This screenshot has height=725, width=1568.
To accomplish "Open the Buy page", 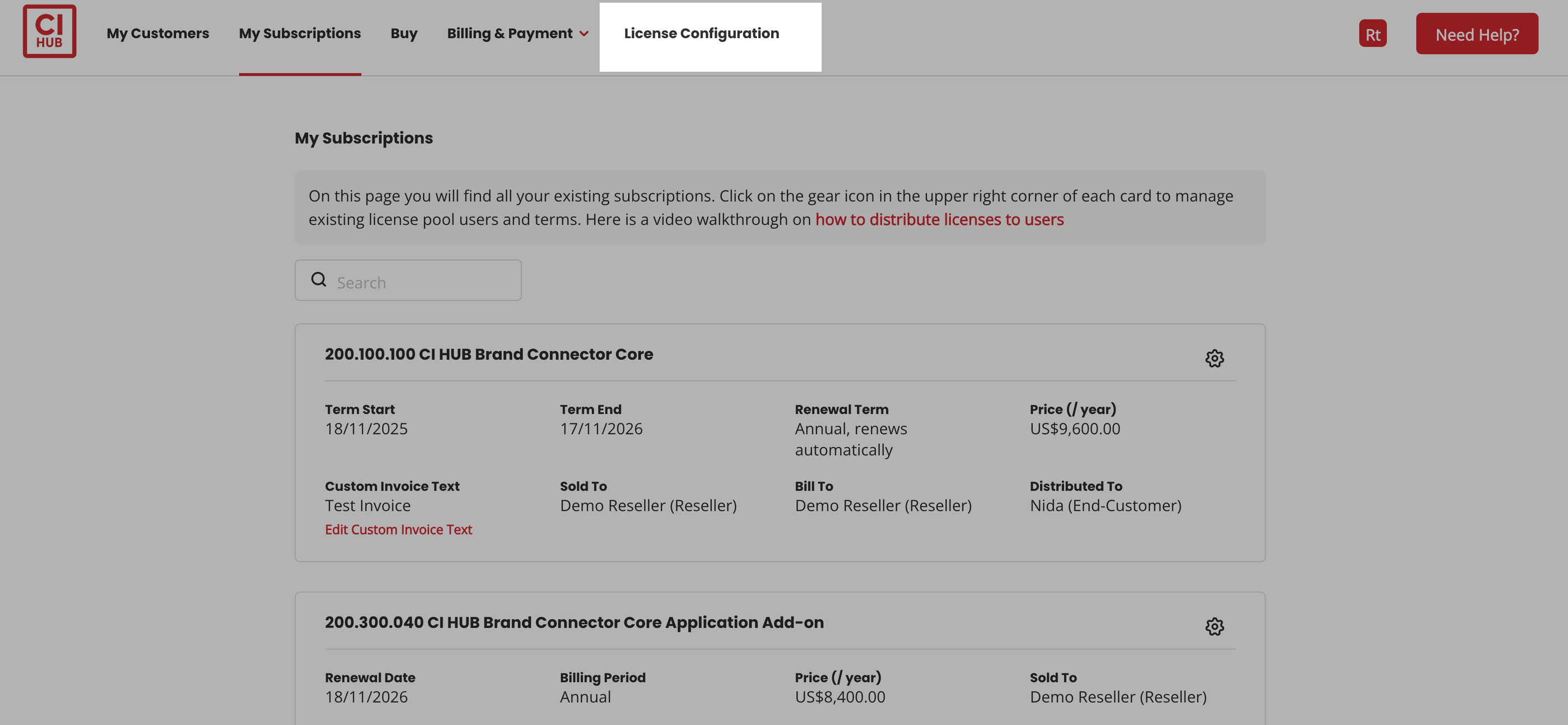I will 404,34.
